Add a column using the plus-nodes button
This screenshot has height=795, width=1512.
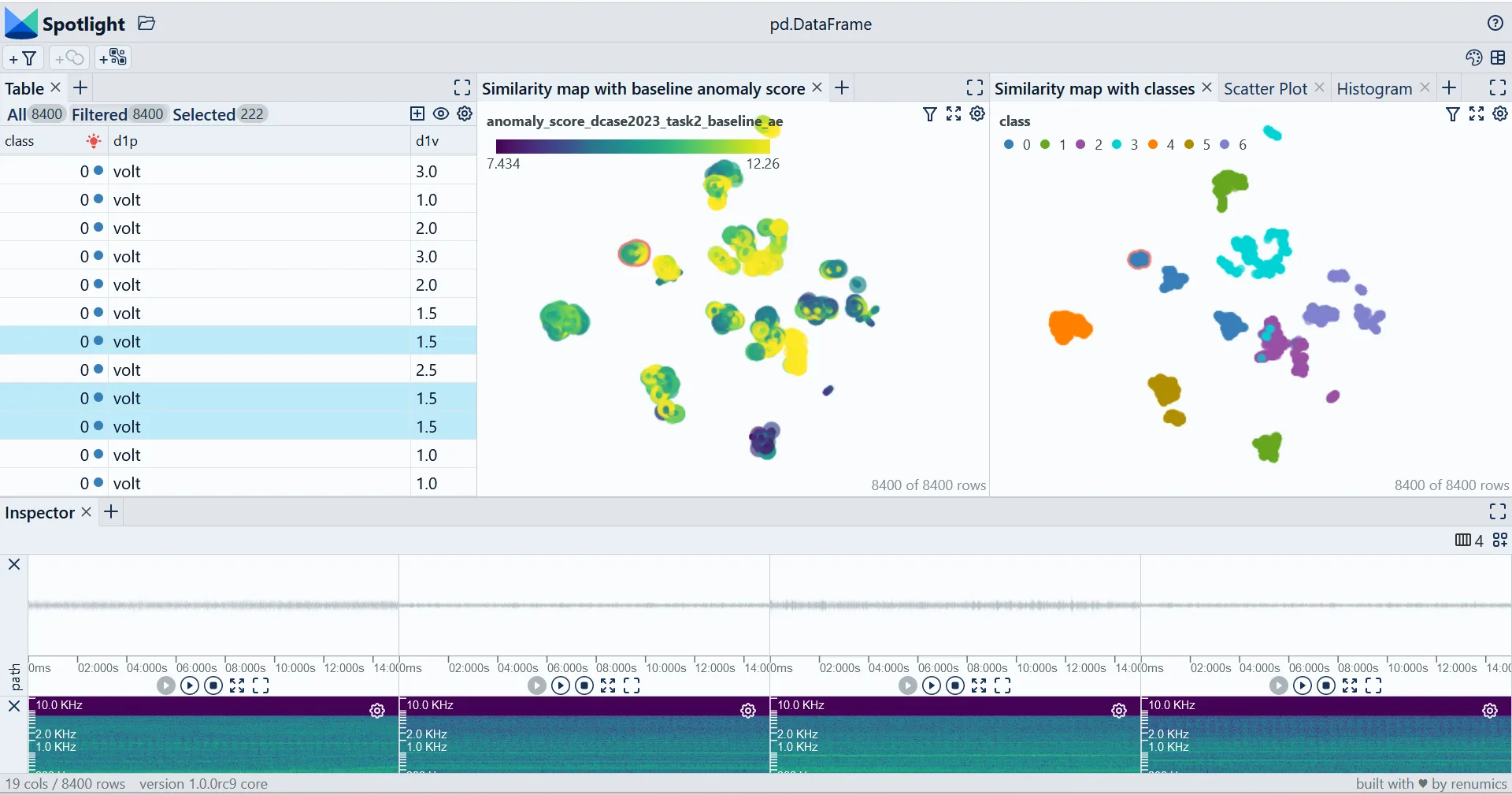pos(113,58)
